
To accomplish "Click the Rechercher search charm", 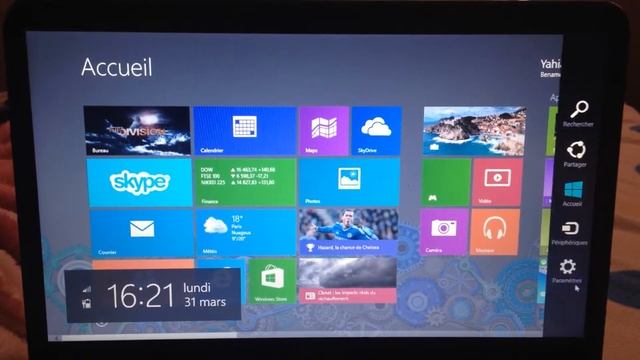I will pyautogui.click(x=578, y=114).
